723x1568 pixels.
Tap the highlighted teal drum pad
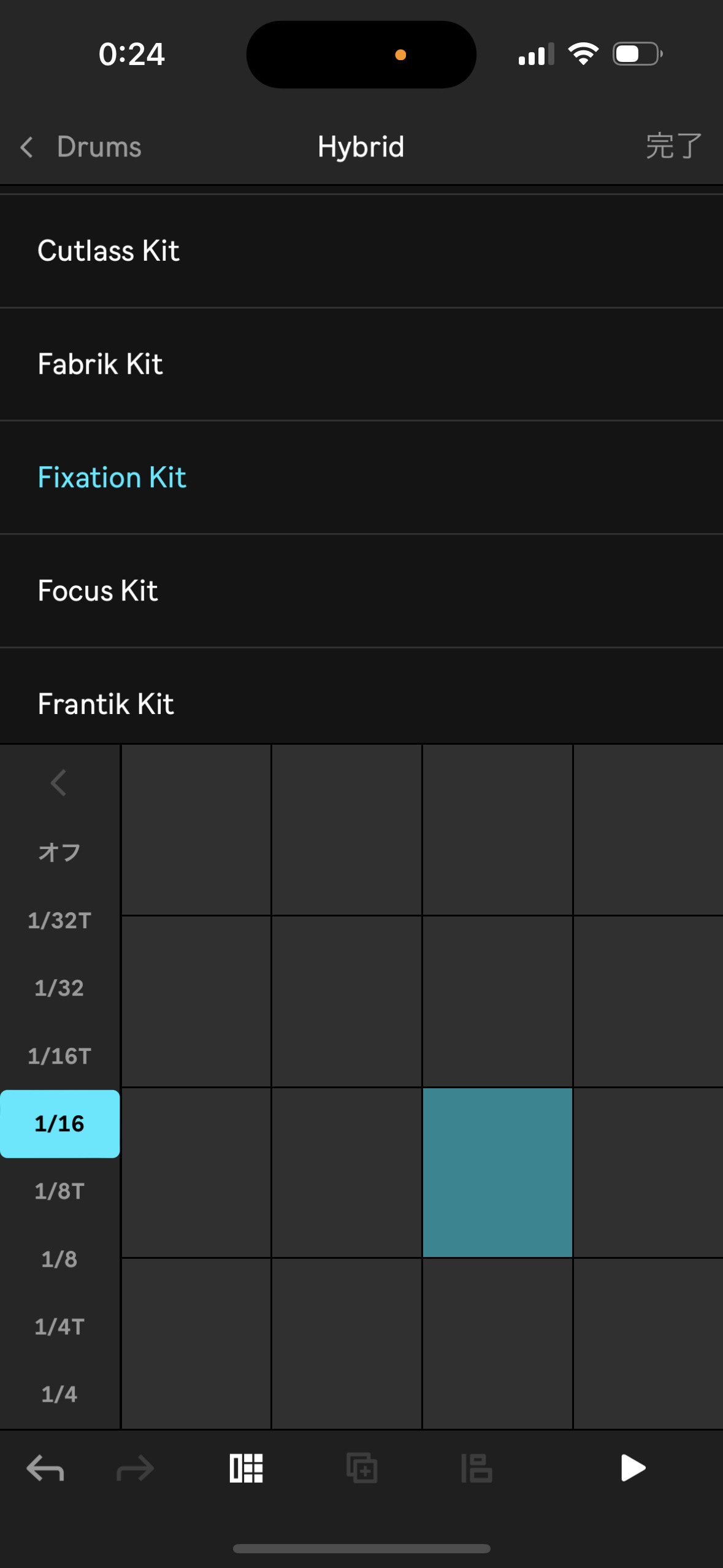(497, 1172)
